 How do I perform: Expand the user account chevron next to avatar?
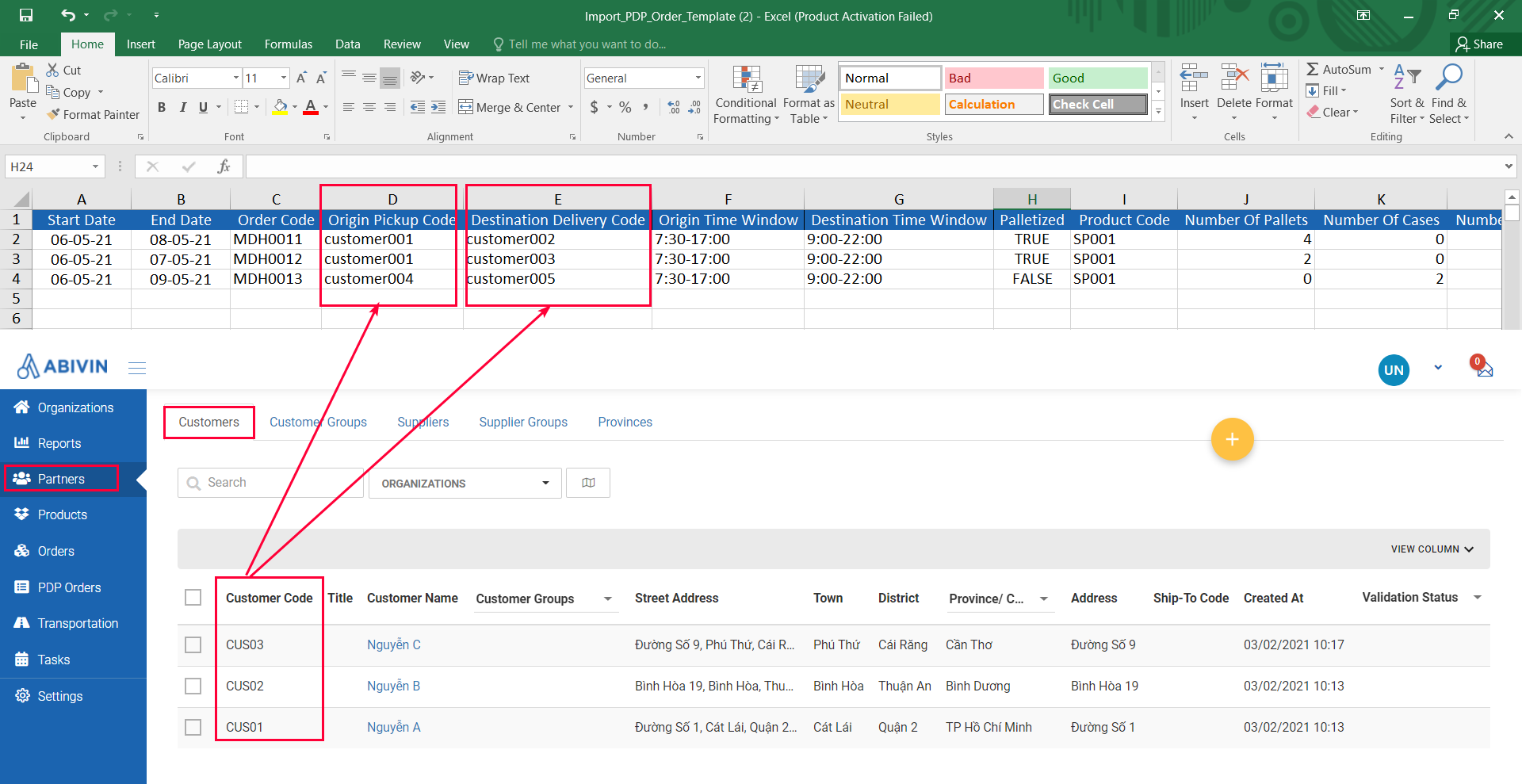click(1438, 368)
